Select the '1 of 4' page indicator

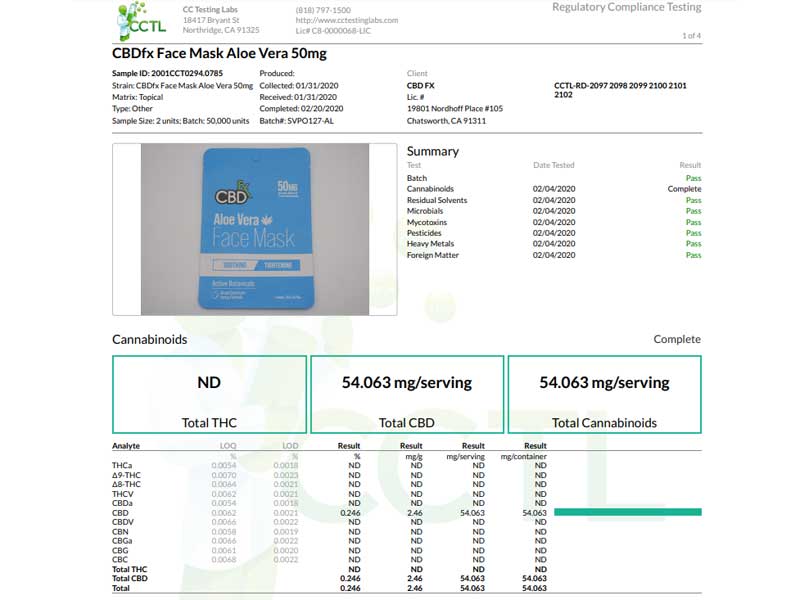(x=691, y=36)
